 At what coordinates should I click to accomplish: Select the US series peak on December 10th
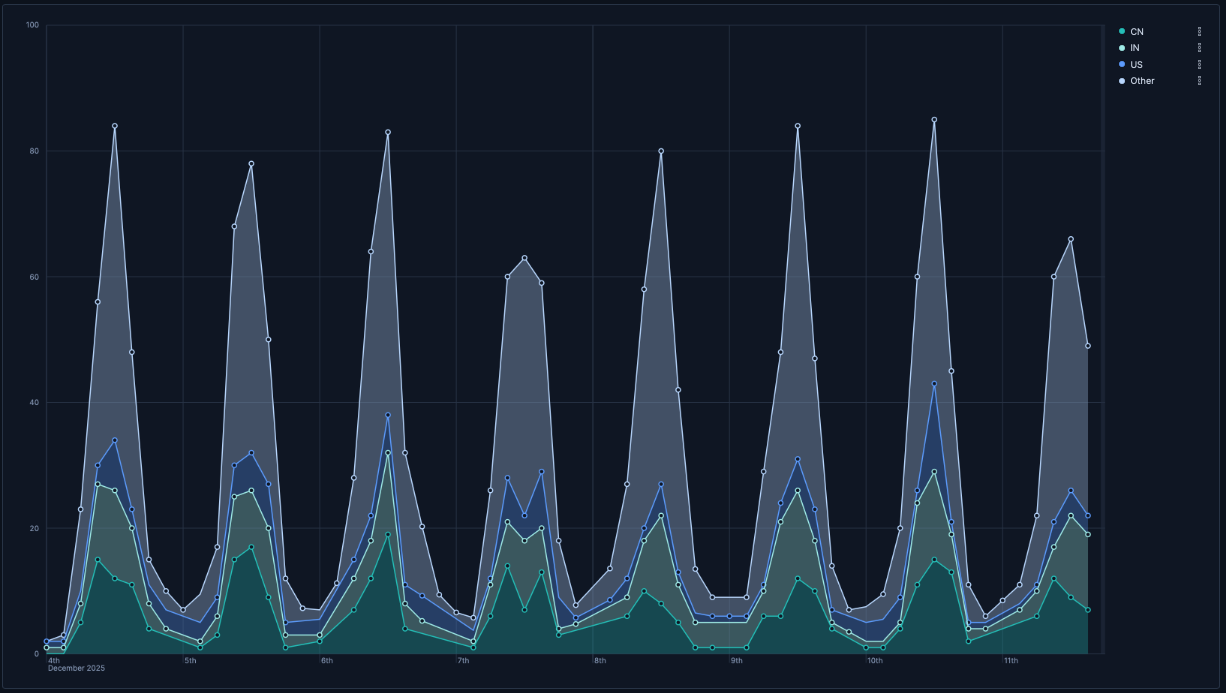934,384
